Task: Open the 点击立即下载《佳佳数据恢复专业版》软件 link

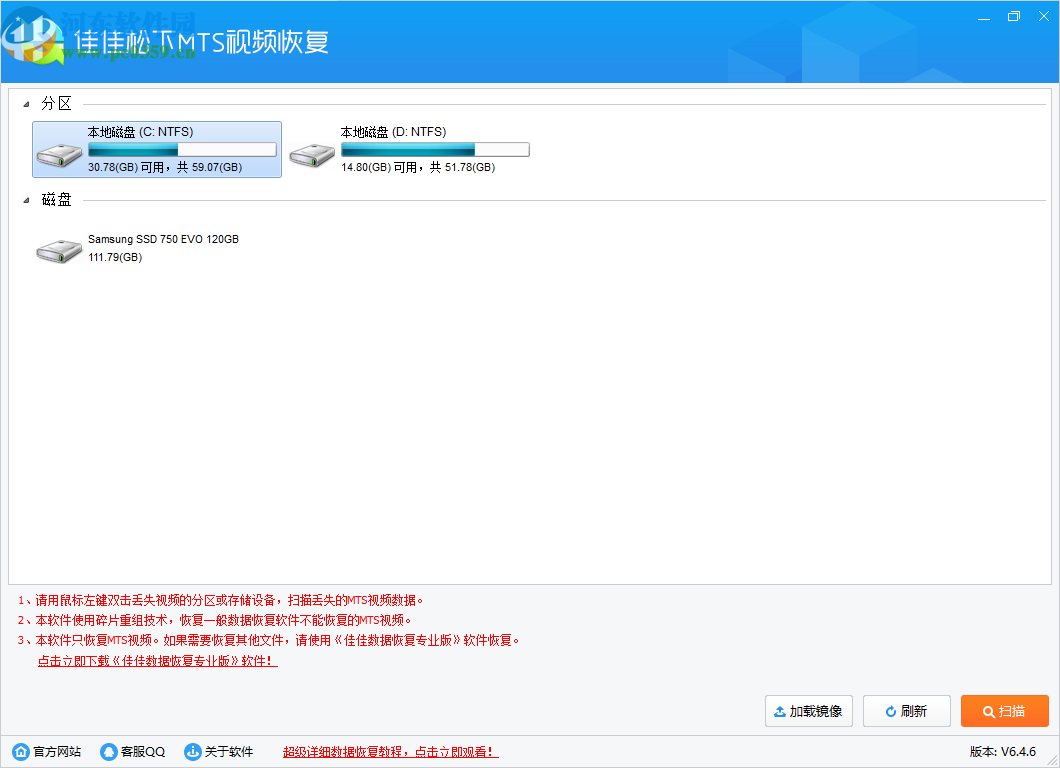Action: pos(156,659)
